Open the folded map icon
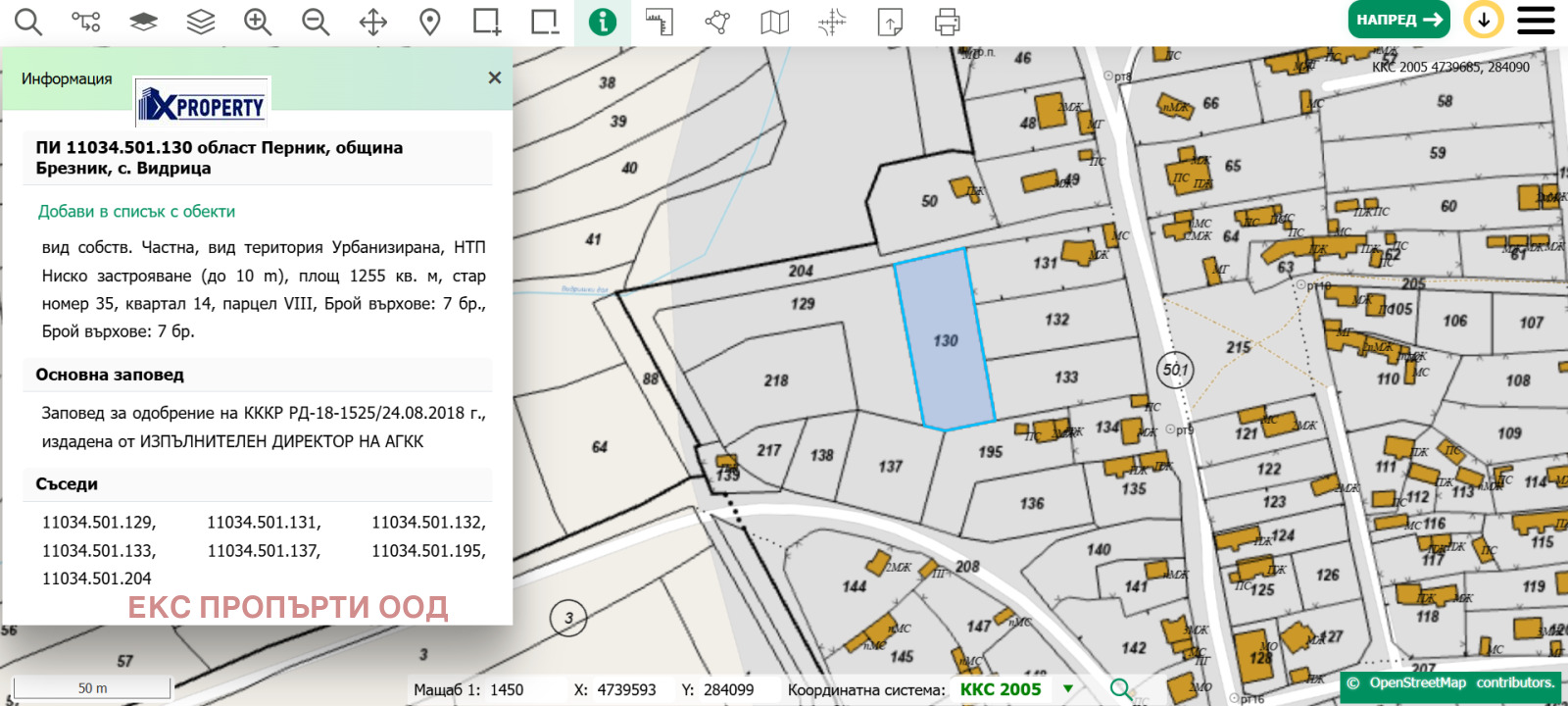Viewport: 1568px width, 706px height. pyautogui.click(x=775, y=22)
